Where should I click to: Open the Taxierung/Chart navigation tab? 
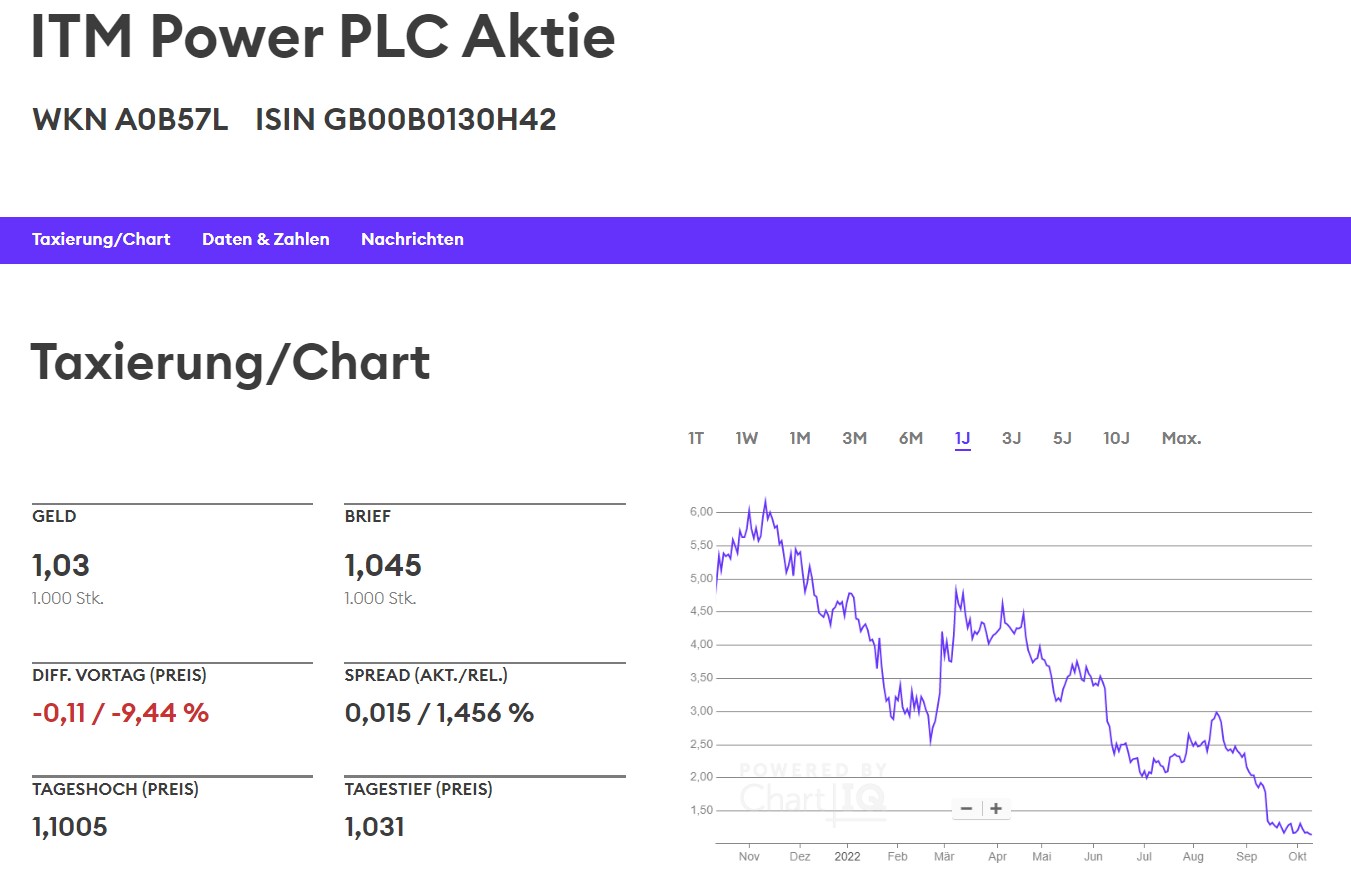tap(101, 239)
